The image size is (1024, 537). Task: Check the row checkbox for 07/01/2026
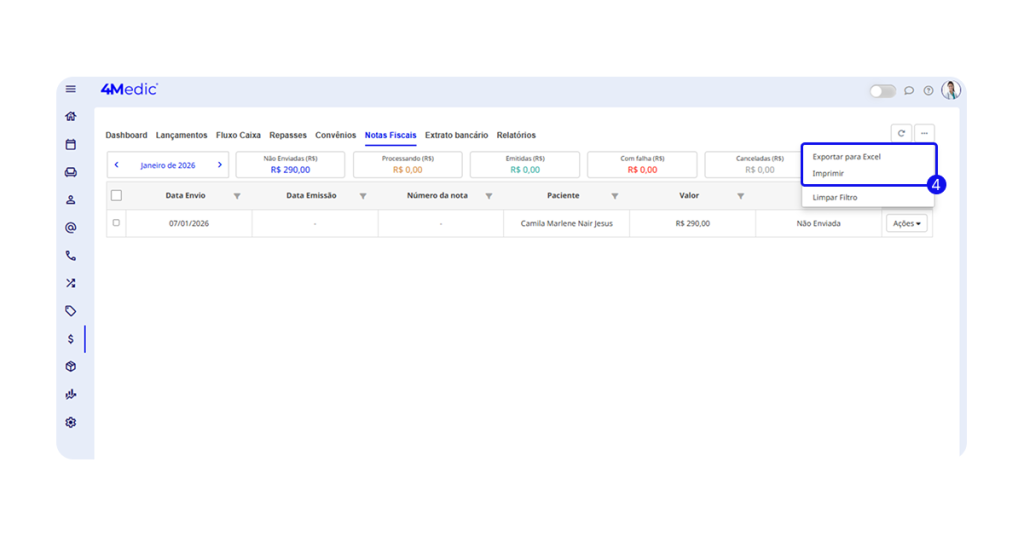[116, 223]
